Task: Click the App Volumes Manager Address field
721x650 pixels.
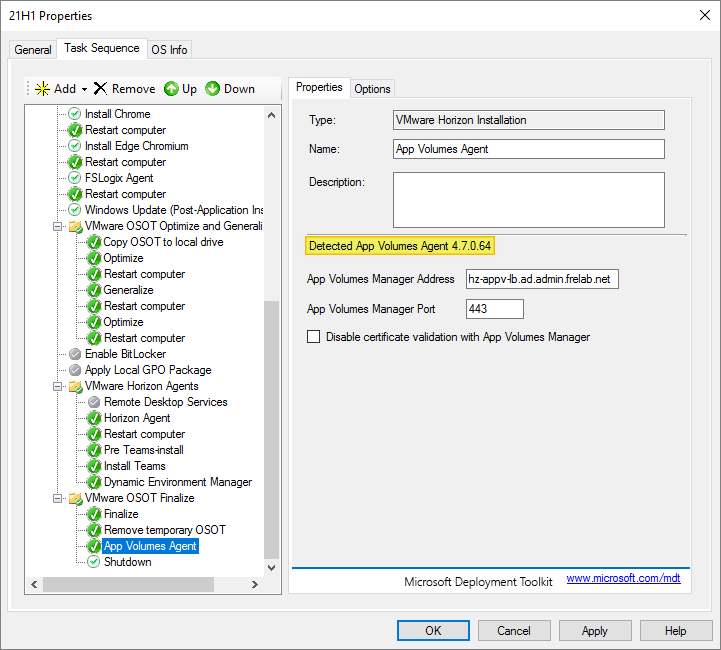Action: point(542,280)
